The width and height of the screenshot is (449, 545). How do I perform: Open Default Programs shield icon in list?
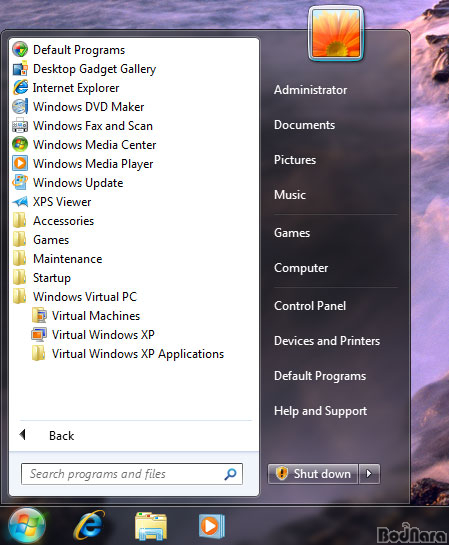[x=20, y=49]
